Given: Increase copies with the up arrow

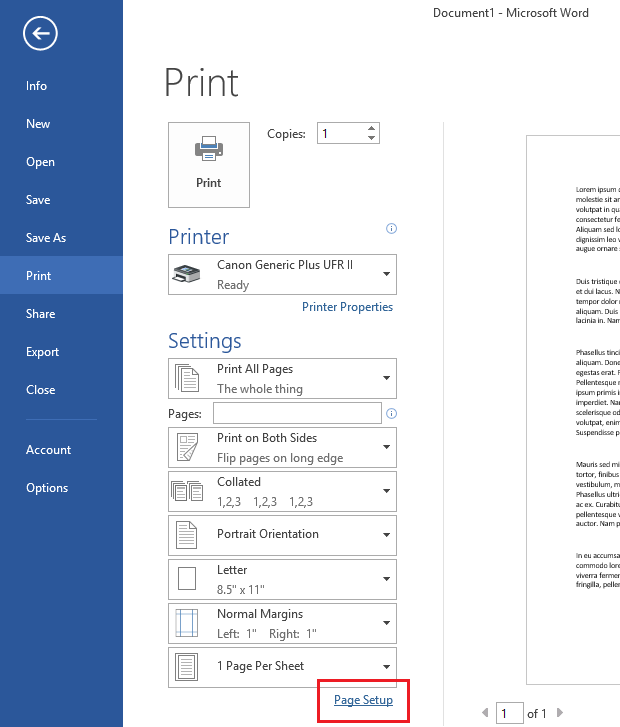Looking at the screenshot, I should point(372,128).
